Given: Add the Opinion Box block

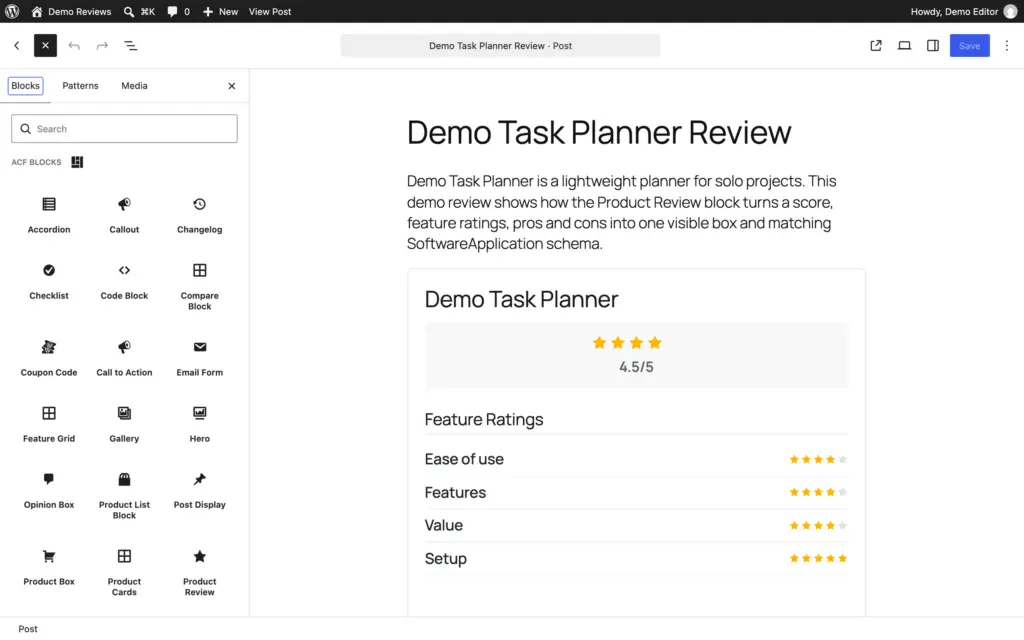Looking at the screenshot, I should click(49, 490).
